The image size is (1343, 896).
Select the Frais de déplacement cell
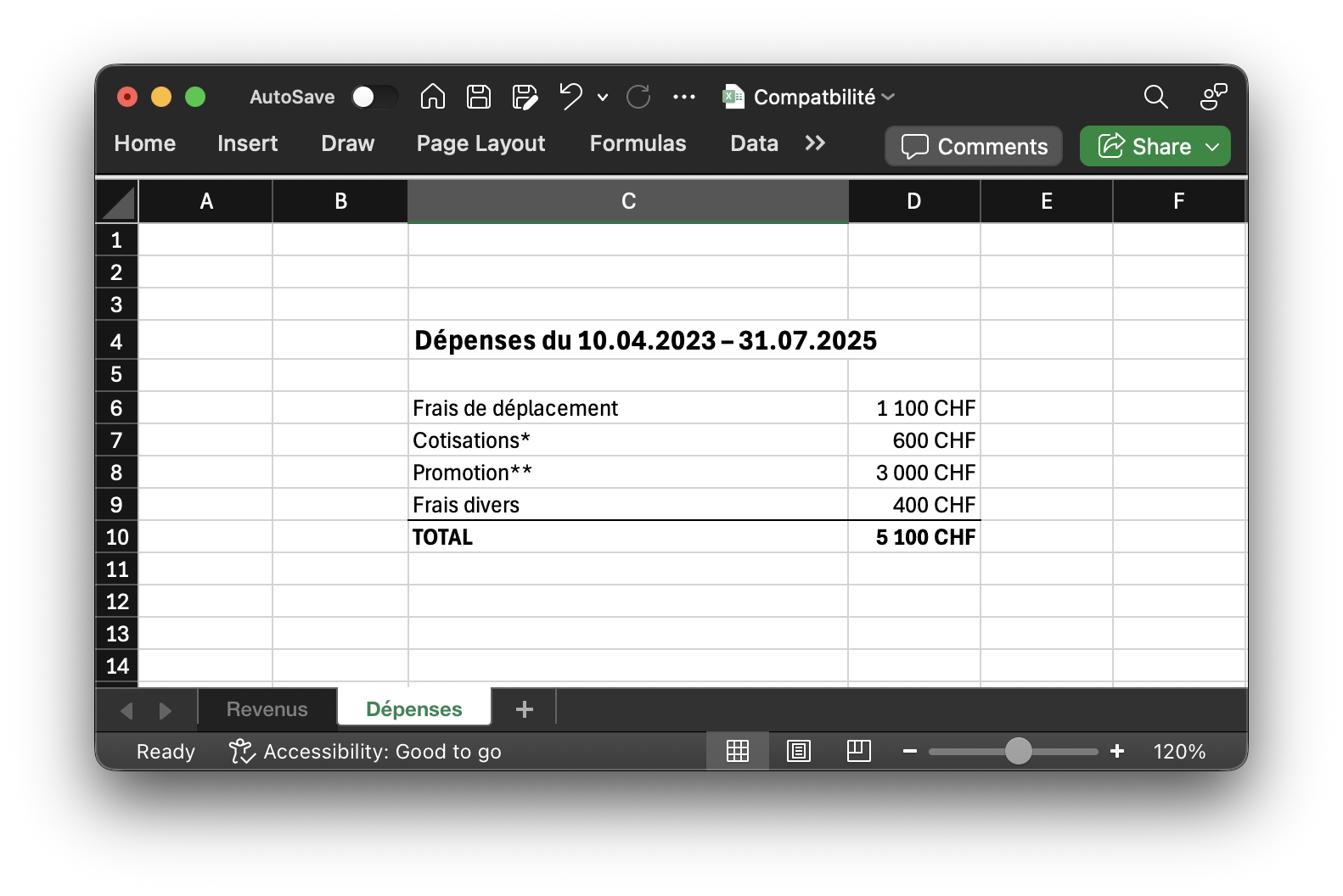pyautogui.click(x=628, y=408)
